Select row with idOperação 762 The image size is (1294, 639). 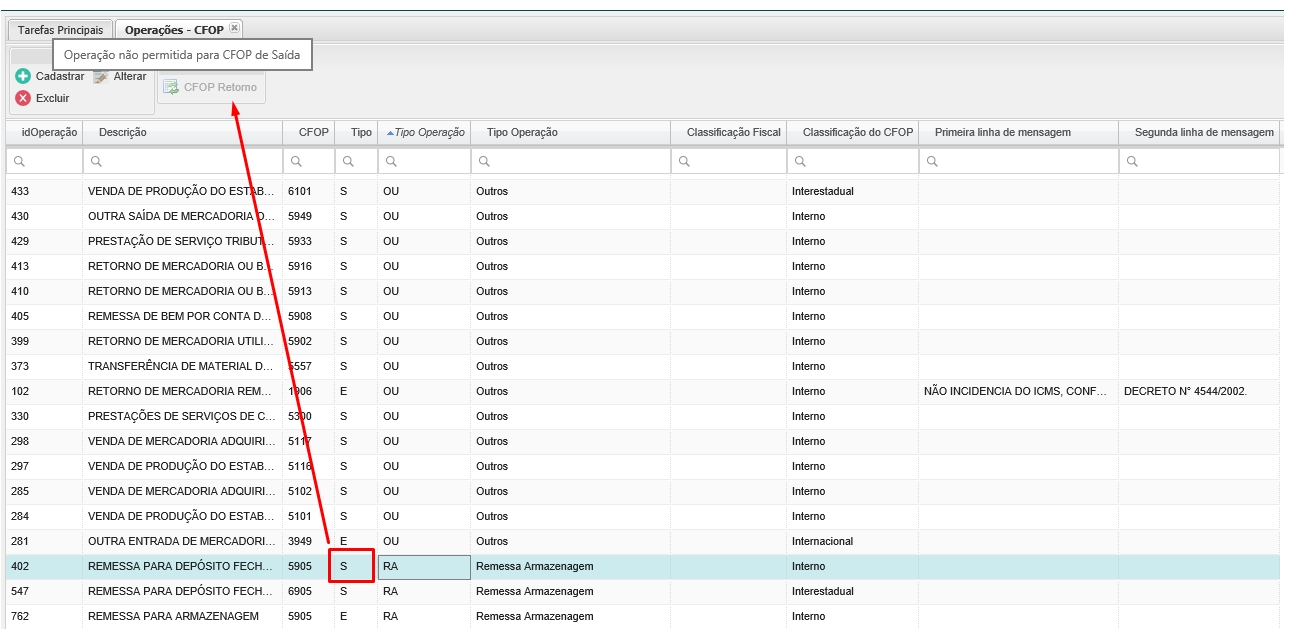(x=643, y=616)
